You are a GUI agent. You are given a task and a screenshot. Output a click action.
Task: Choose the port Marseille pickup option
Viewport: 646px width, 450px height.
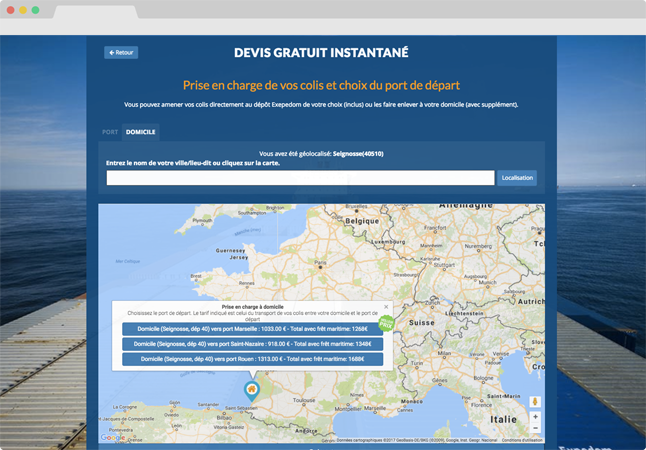tap(252, 329)
